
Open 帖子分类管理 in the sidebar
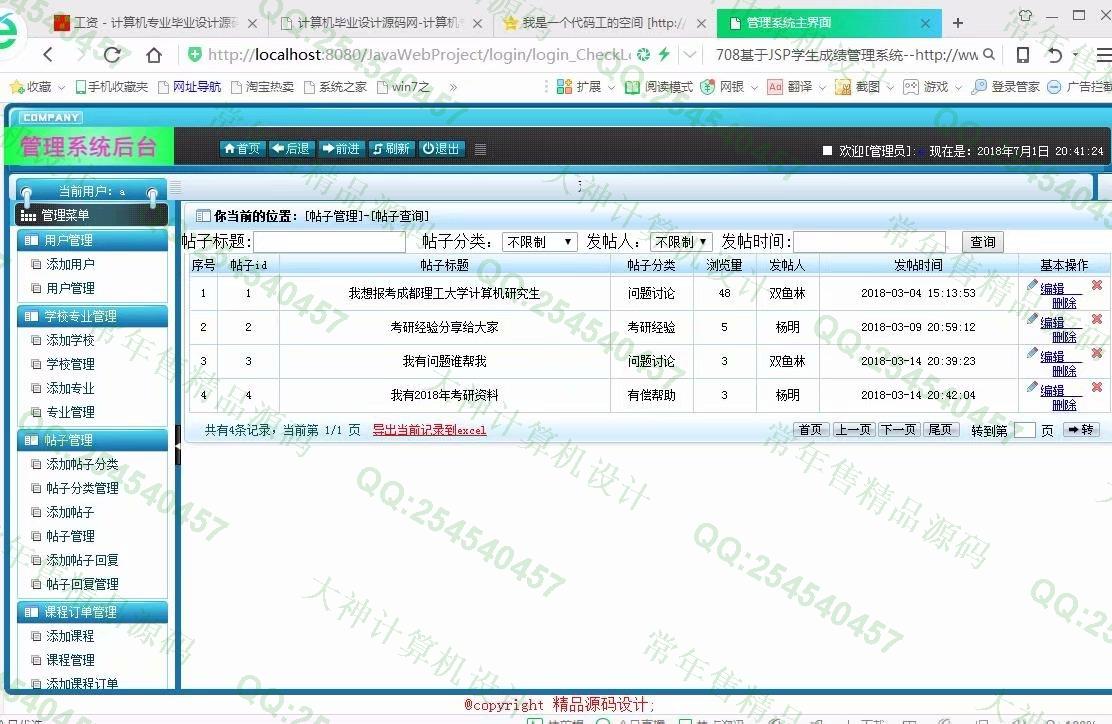(82, 489)
